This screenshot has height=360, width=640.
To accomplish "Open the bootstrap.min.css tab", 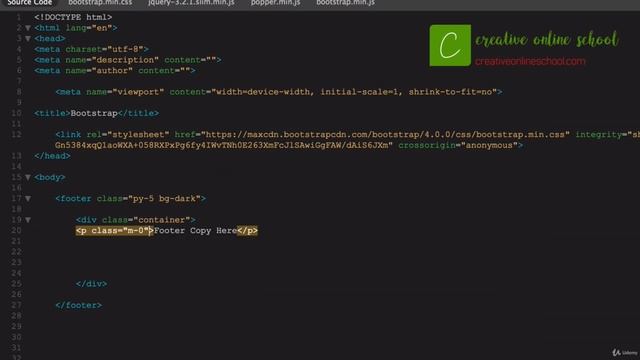I will (x=100, y=2).
